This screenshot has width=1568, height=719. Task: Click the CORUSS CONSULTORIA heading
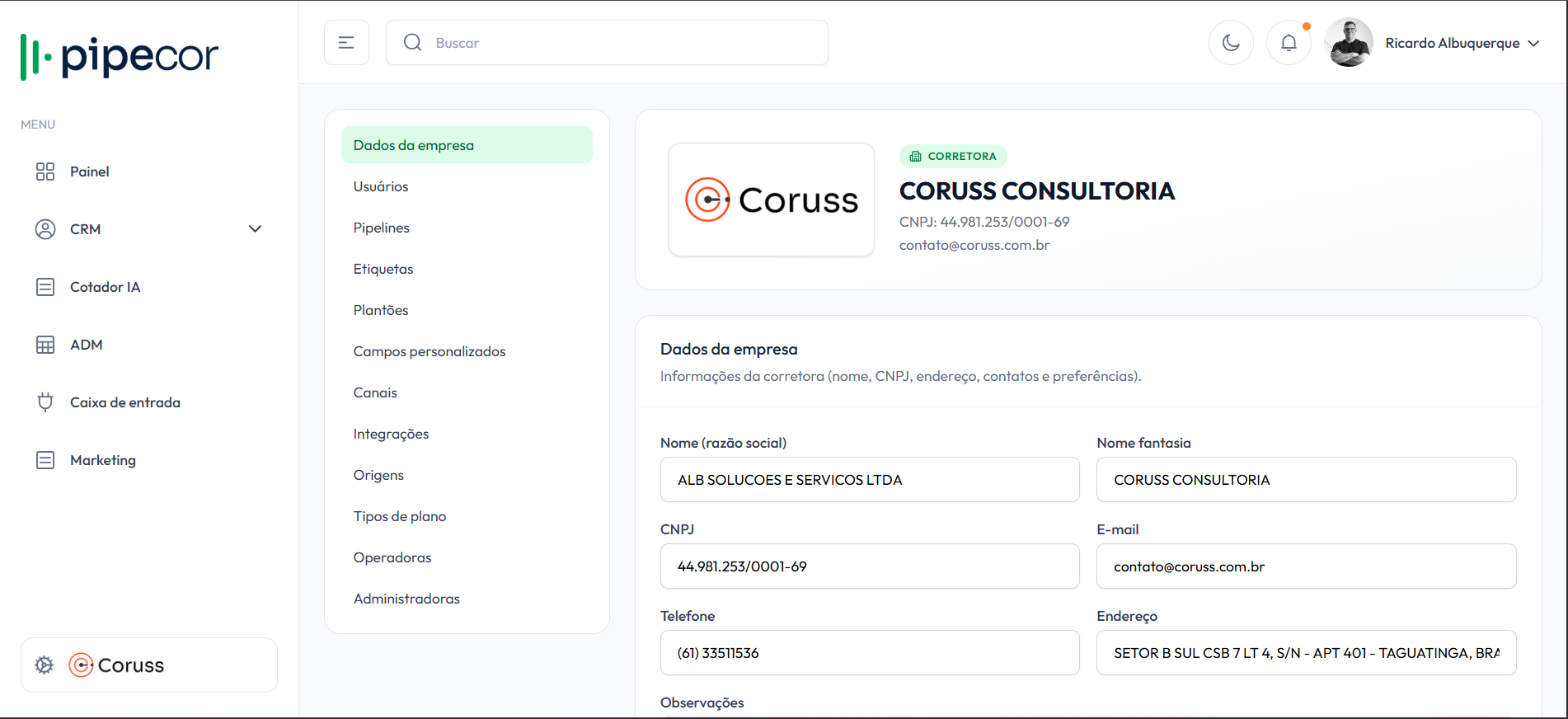click(x=1037, y=191)
